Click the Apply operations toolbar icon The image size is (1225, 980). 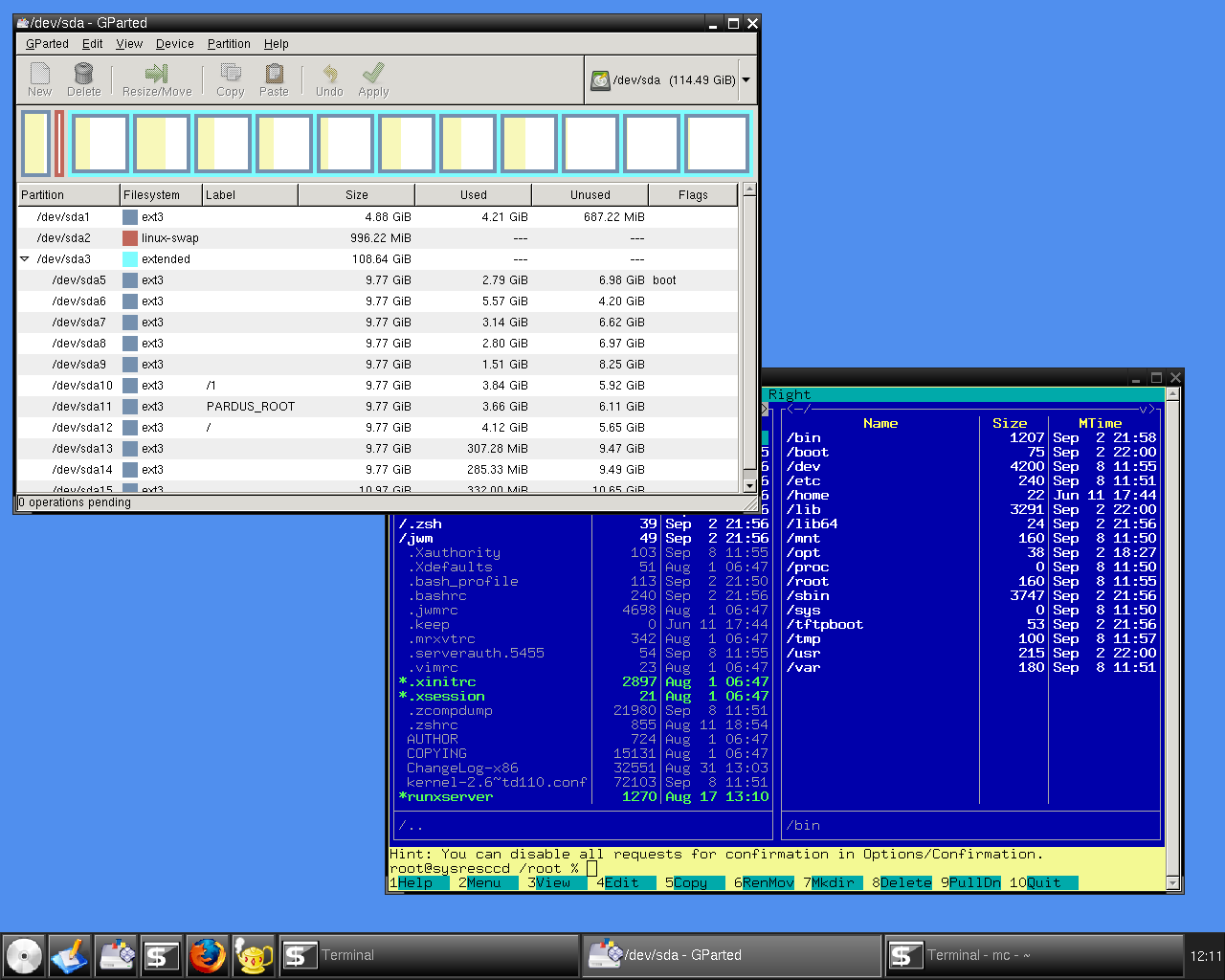373,79
